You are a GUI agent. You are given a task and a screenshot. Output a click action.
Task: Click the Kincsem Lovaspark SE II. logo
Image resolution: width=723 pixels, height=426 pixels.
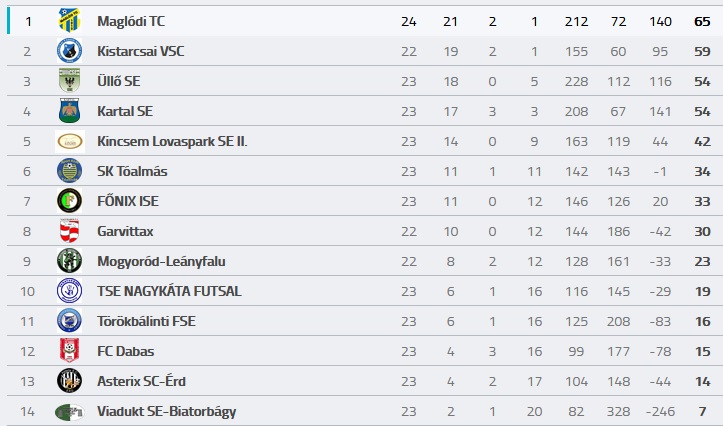(x=70, y=141)
